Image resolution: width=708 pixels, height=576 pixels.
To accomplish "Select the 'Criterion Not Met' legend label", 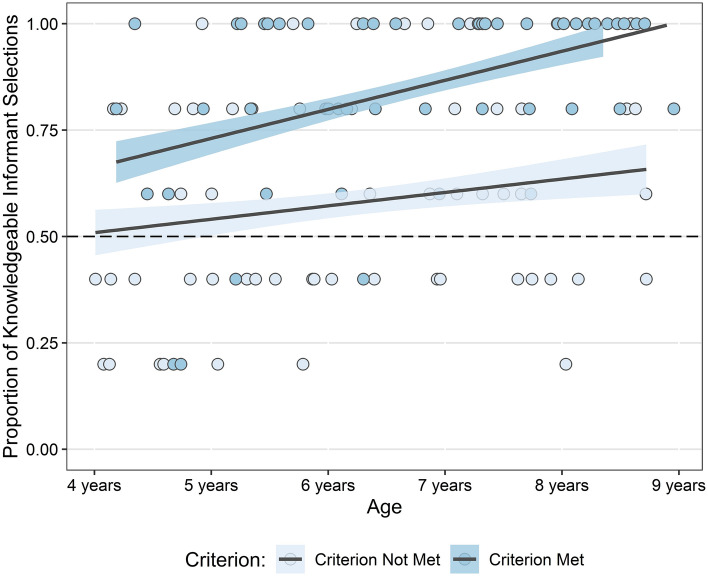I will (x=377, y=560).
